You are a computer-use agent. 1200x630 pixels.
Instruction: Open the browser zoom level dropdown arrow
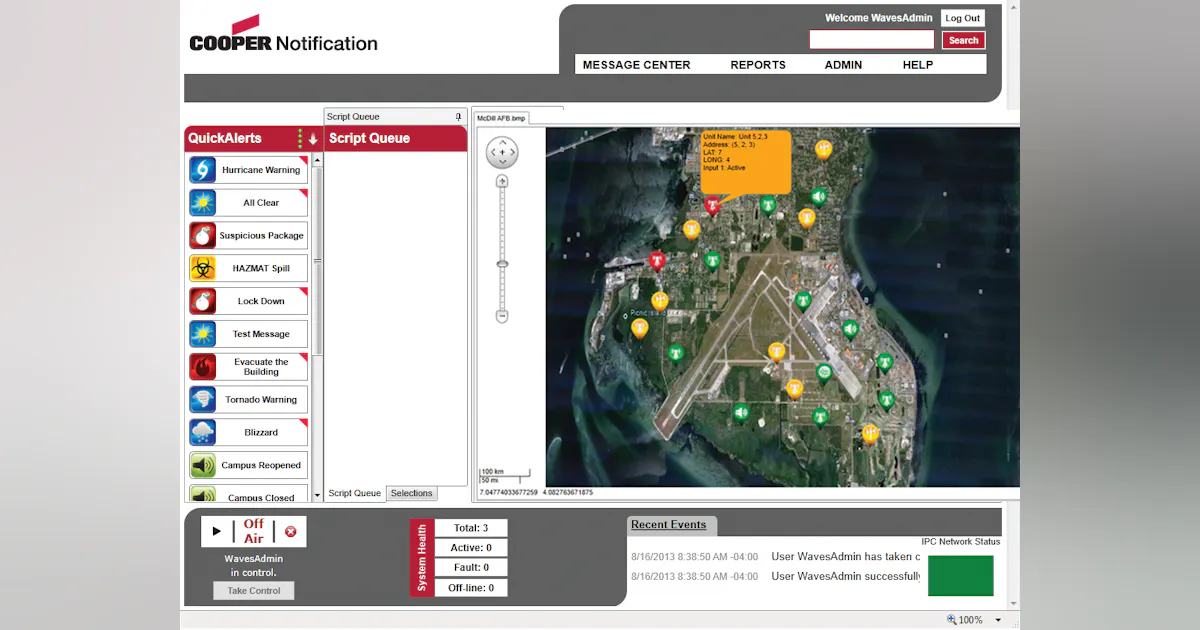pyautogui.click(x=997, y=620)
